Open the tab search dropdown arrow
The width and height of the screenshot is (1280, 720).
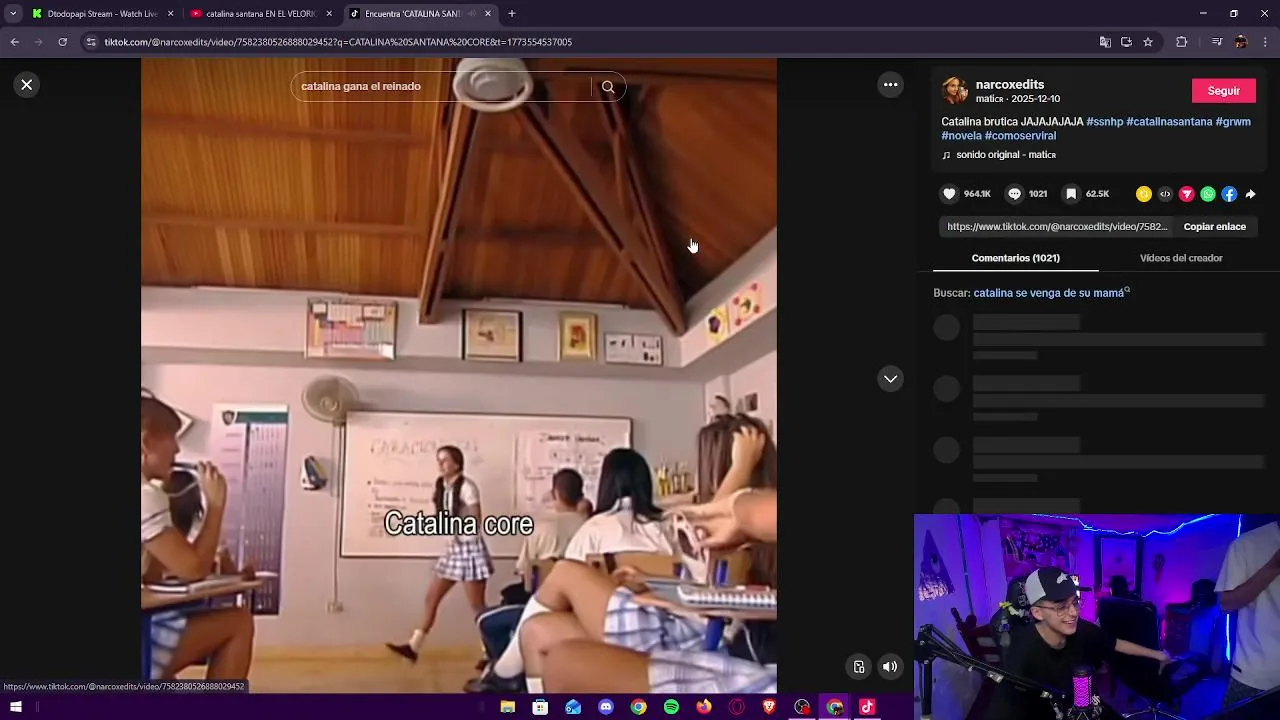(x=13, y=14)
